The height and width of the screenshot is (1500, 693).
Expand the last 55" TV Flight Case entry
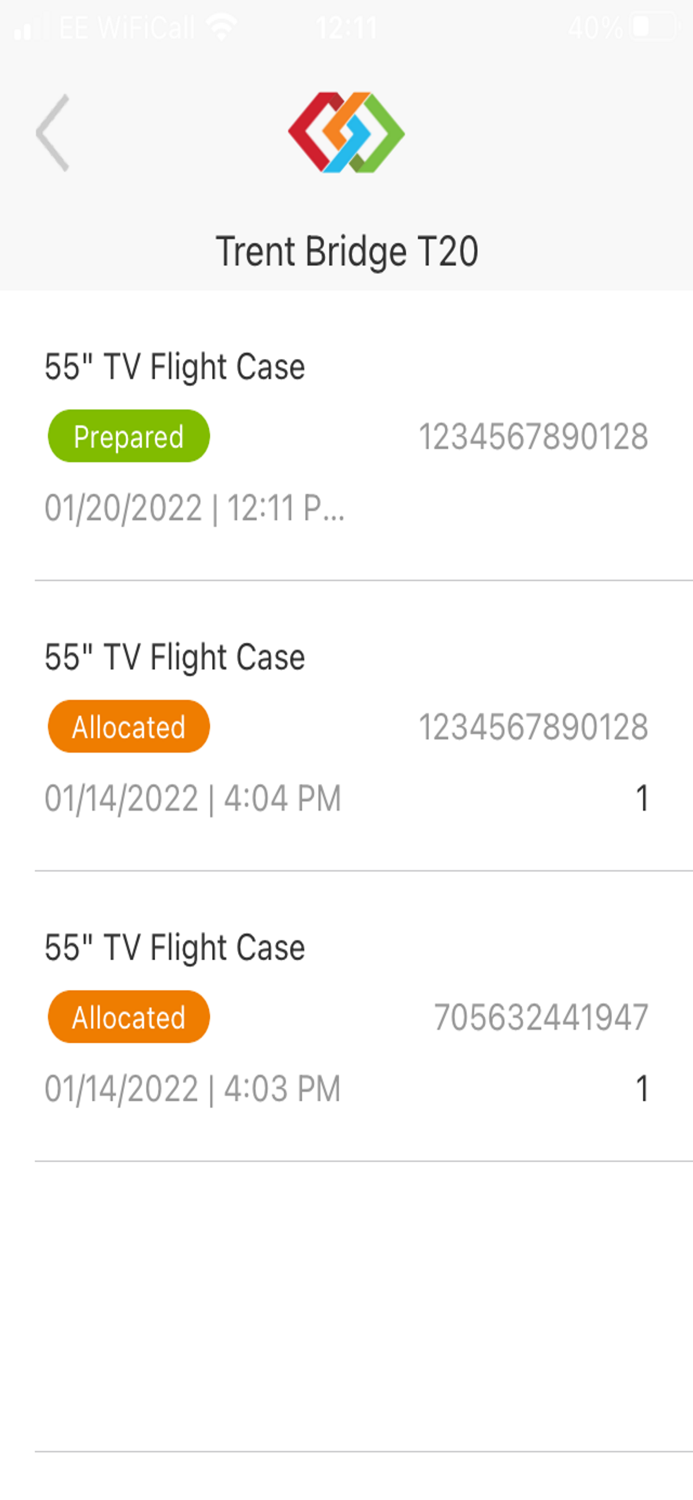point(175,946)
